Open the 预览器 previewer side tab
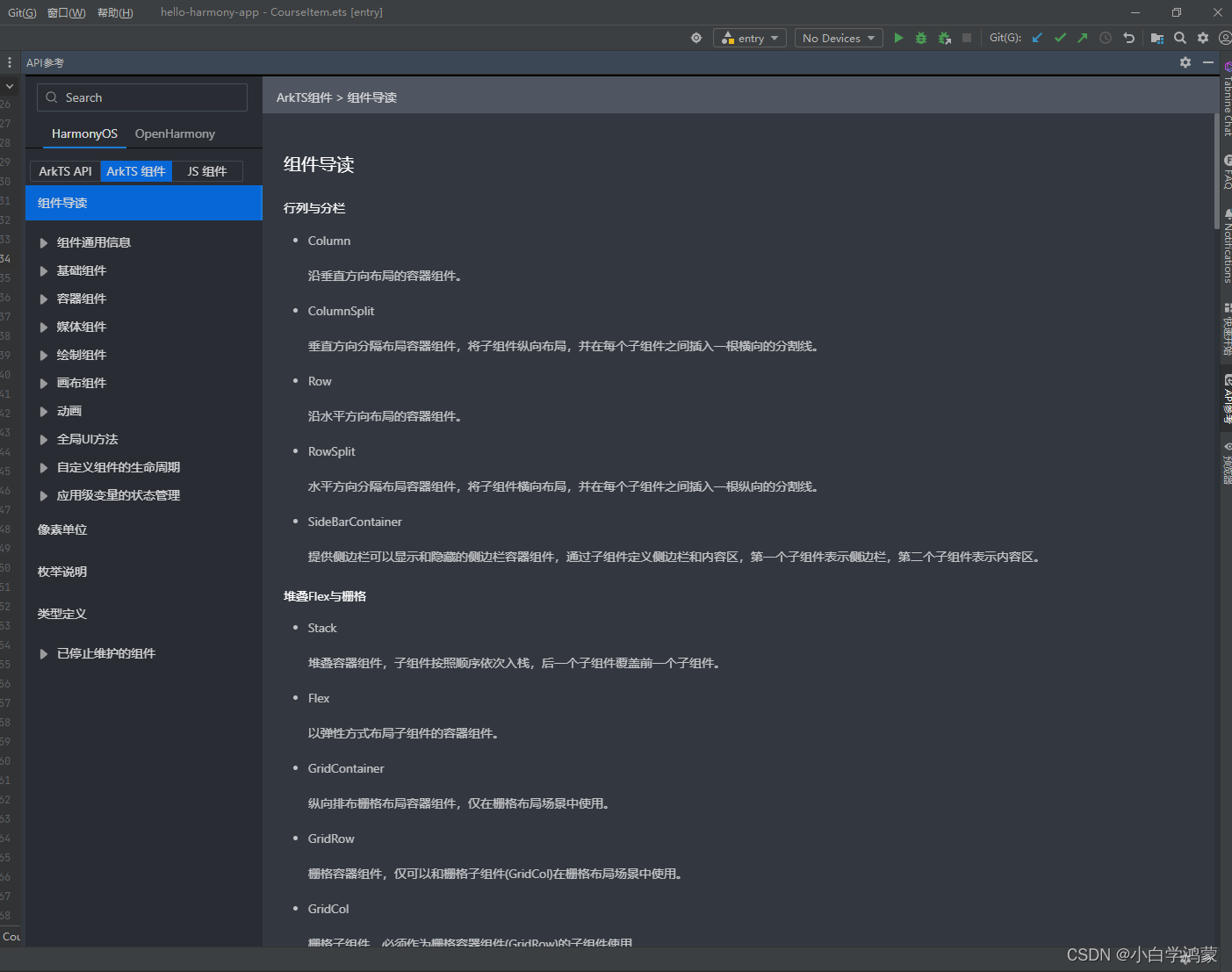 click(x=1227, y=463)
